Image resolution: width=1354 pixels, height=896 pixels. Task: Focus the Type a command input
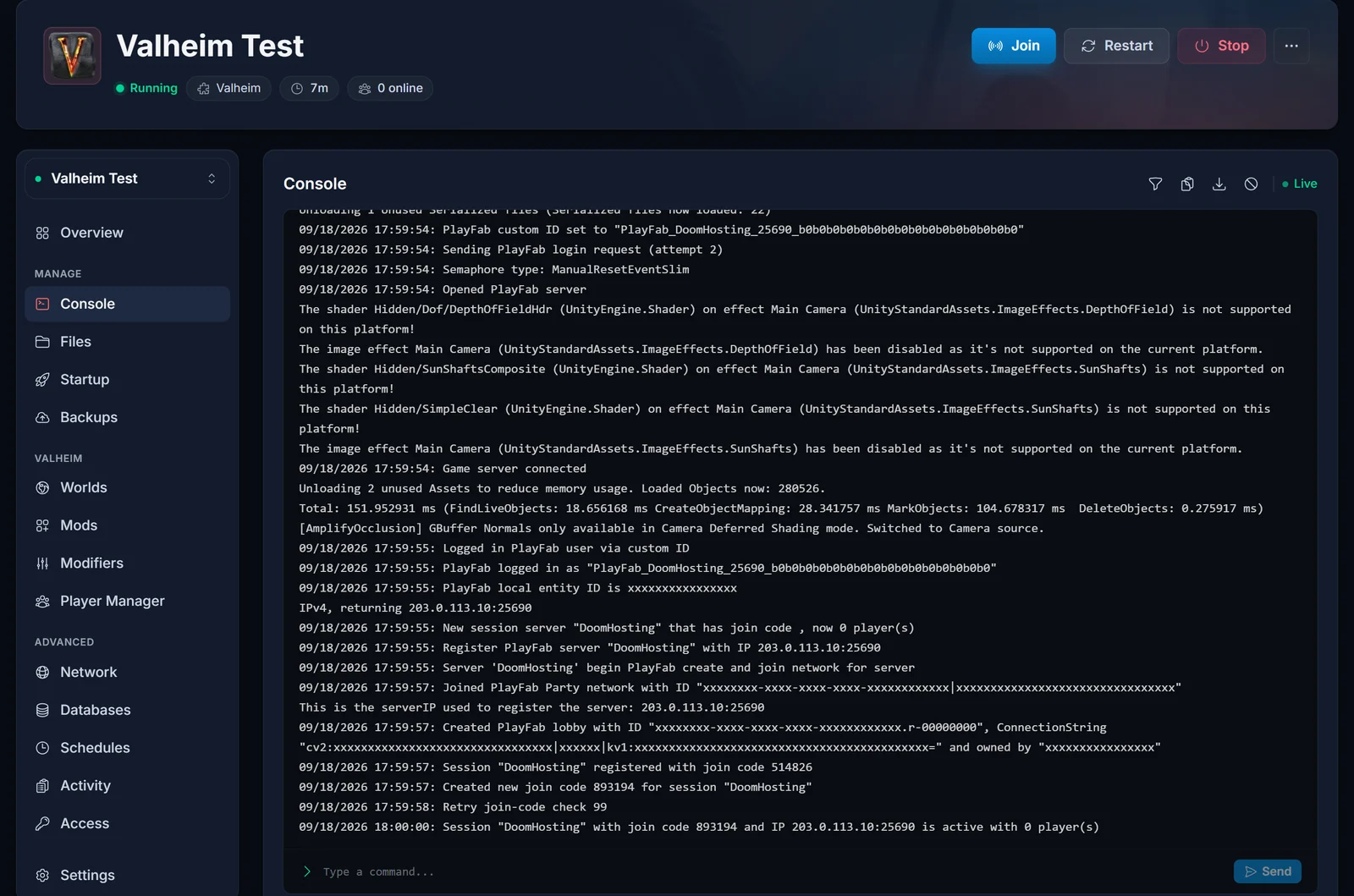[x=770, y=871]
